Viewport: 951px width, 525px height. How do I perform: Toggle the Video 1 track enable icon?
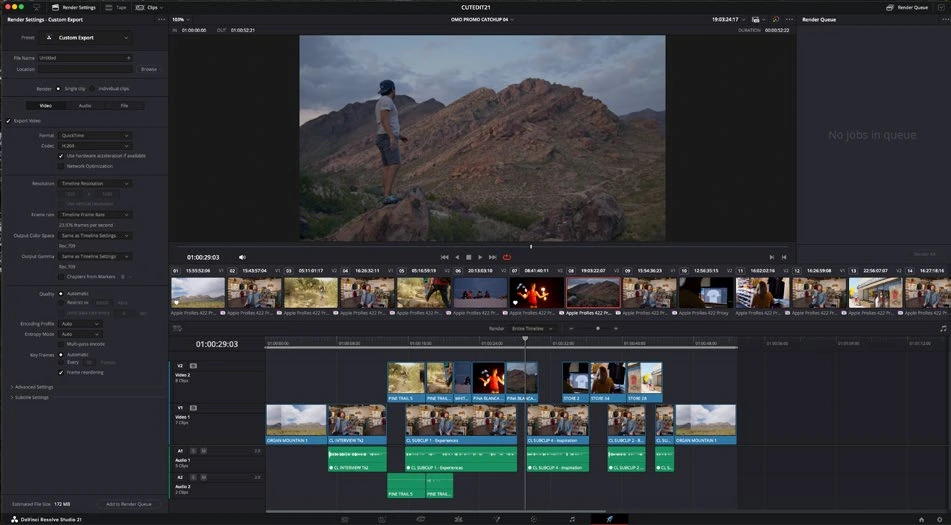(193, 408)
